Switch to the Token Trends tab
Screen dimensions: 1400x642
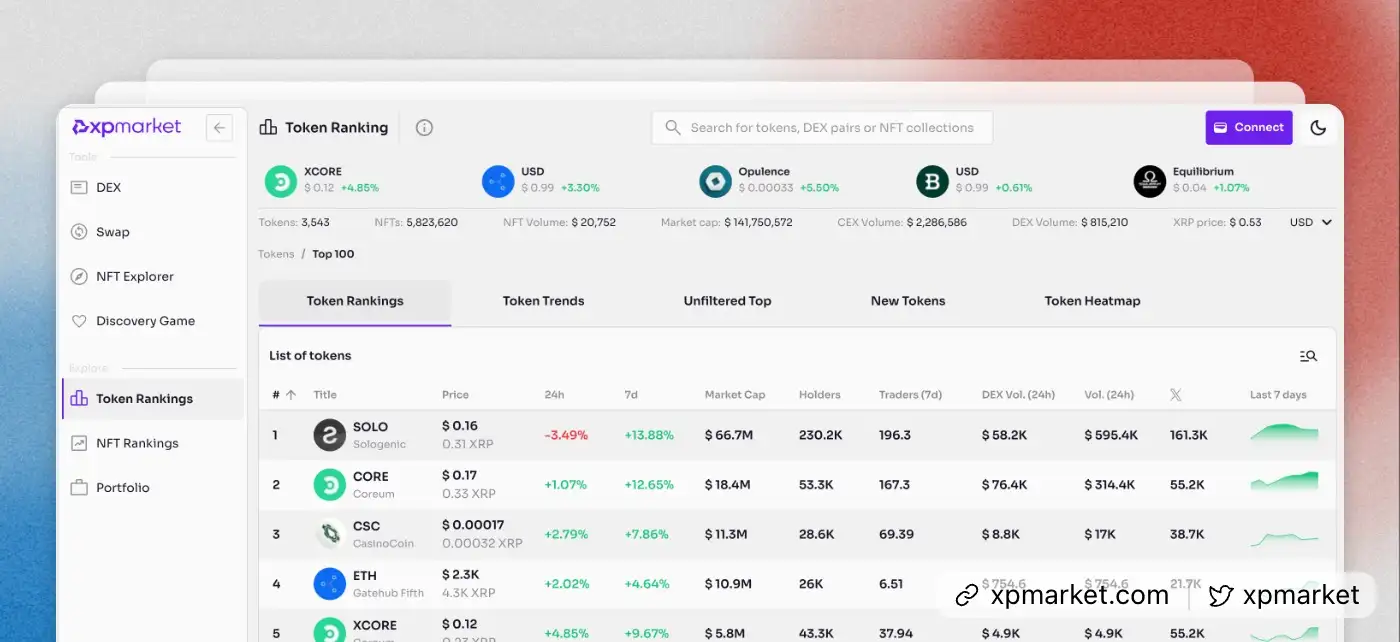tap(543, 301)
